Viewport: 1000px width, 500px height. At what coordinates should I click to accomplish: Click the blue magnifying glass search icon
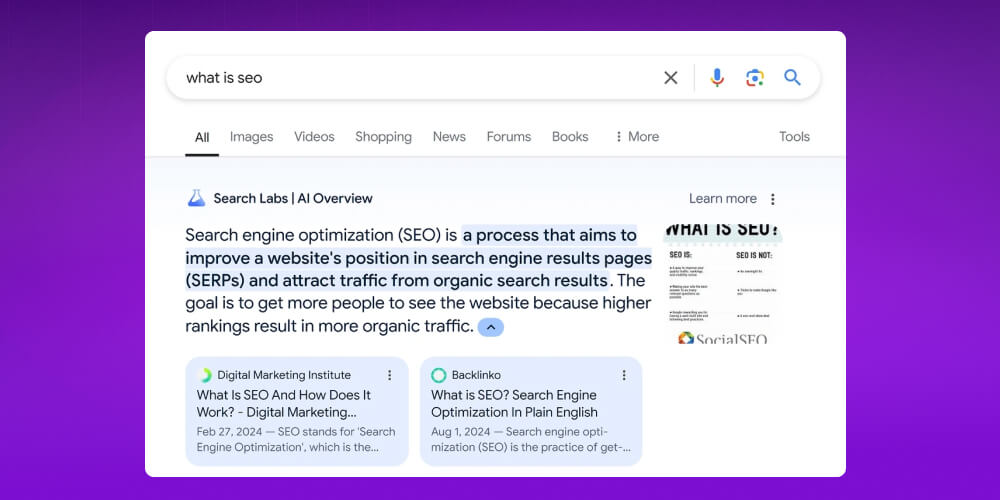792,78
